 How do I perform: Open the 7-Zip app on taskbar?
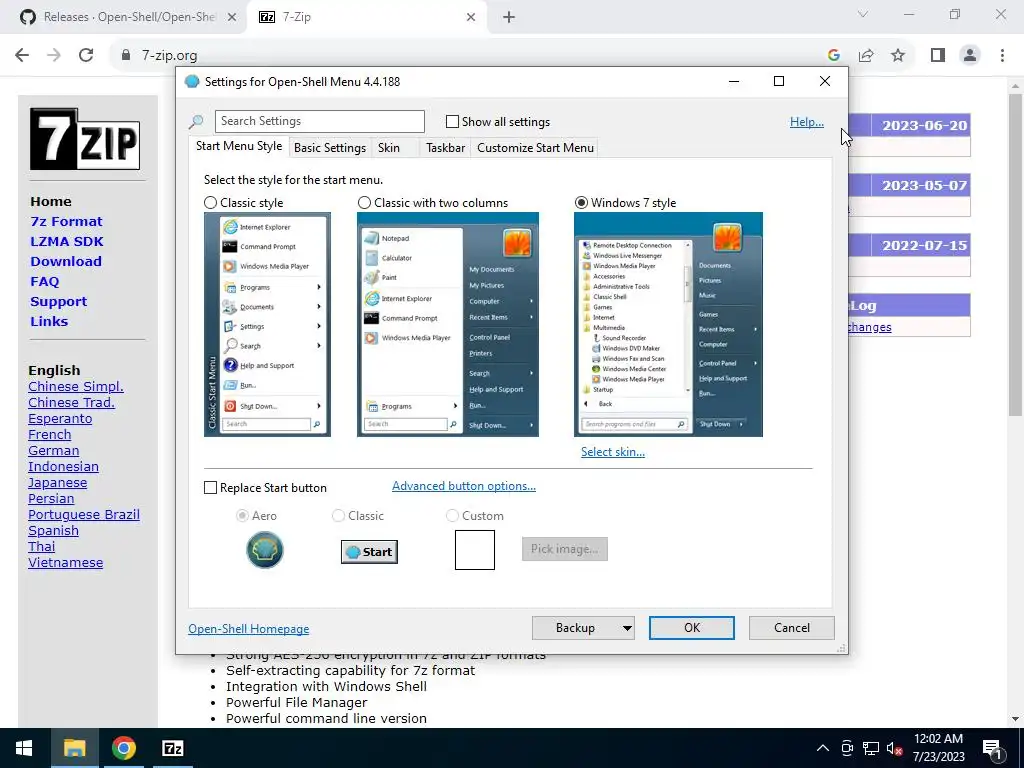click(x=172, y=748)
